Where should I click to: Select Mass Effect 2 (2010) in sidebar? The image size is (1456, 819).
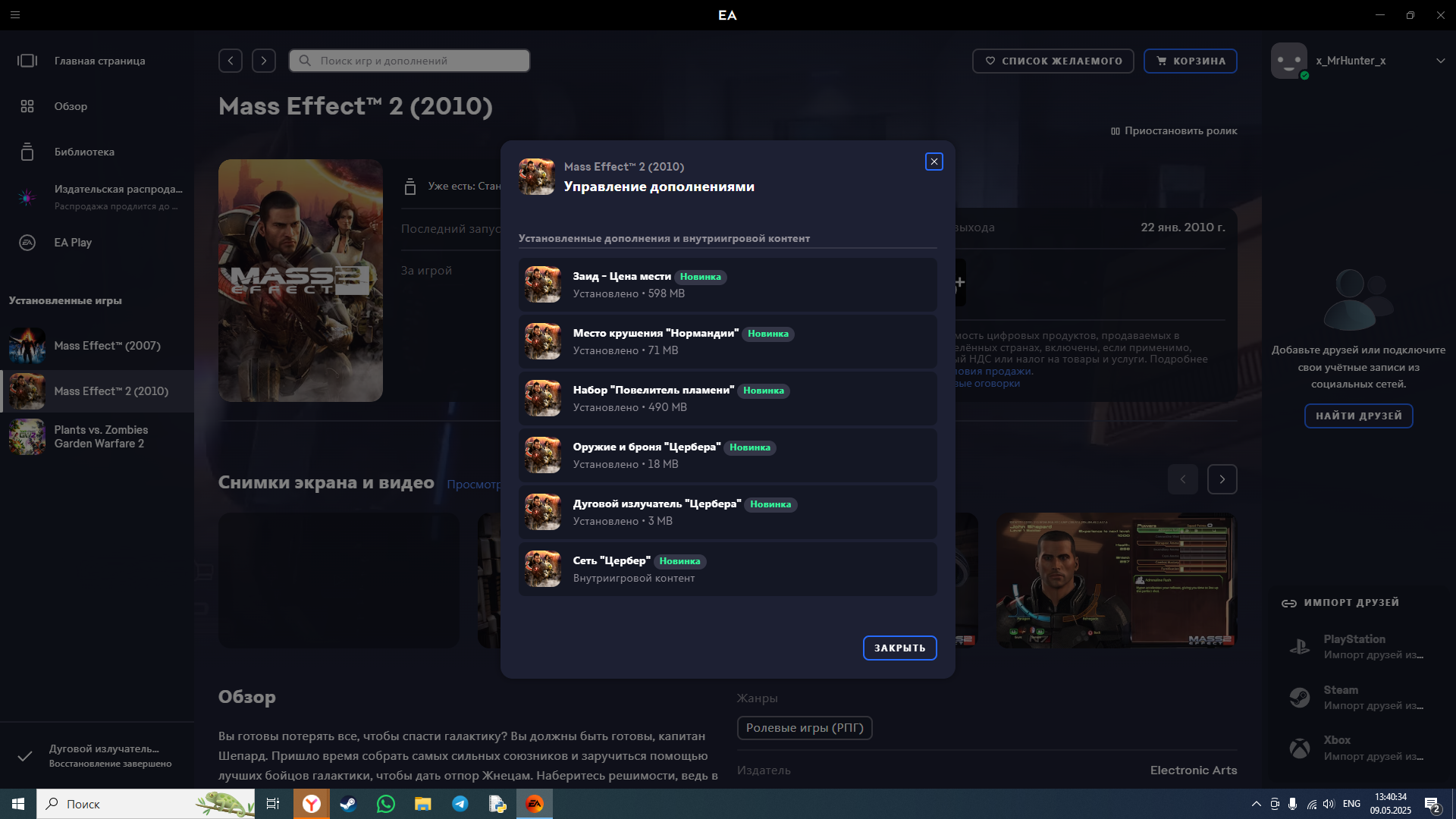pos(97,391)
